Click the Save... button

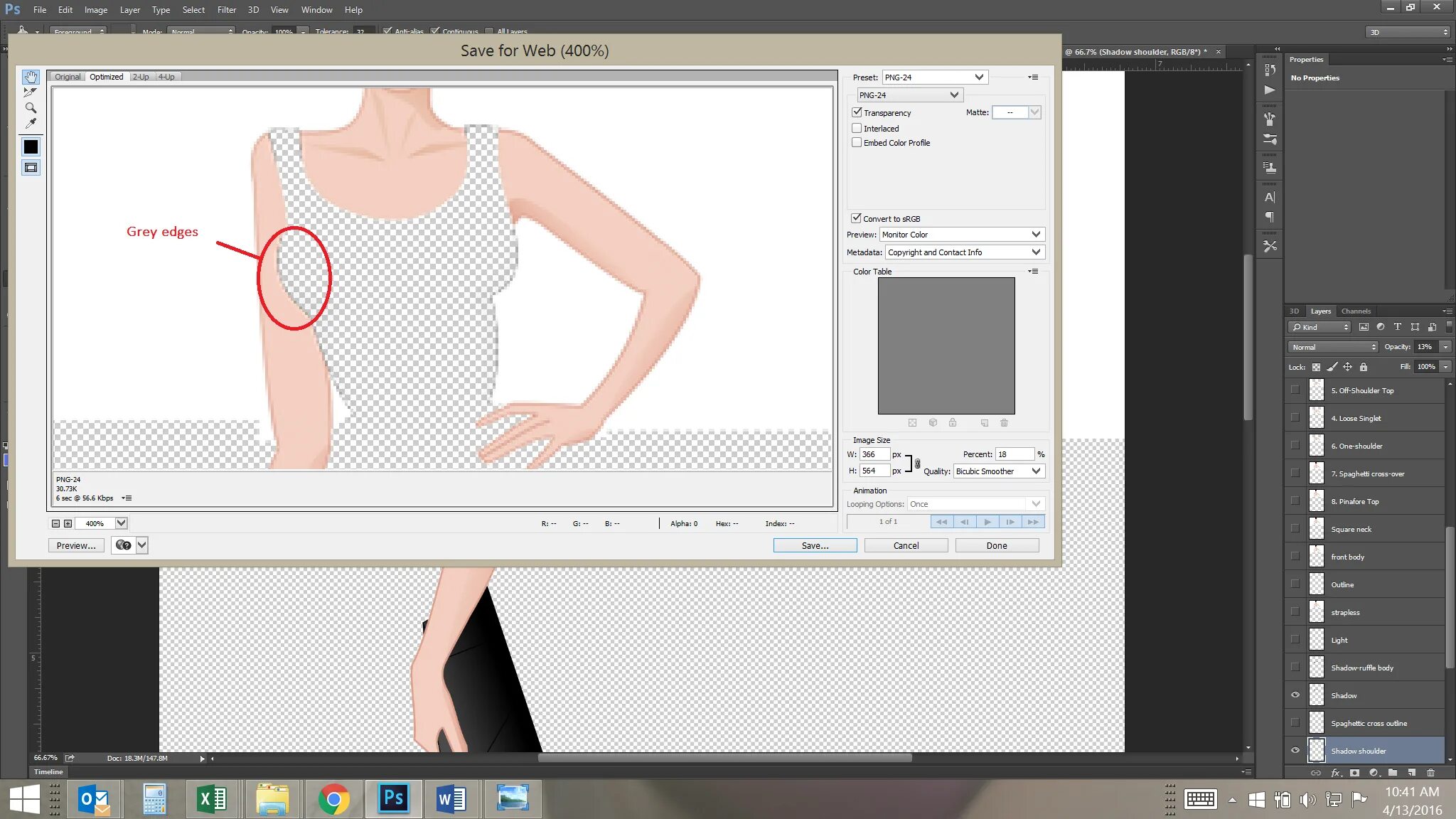tap(815, 545)
